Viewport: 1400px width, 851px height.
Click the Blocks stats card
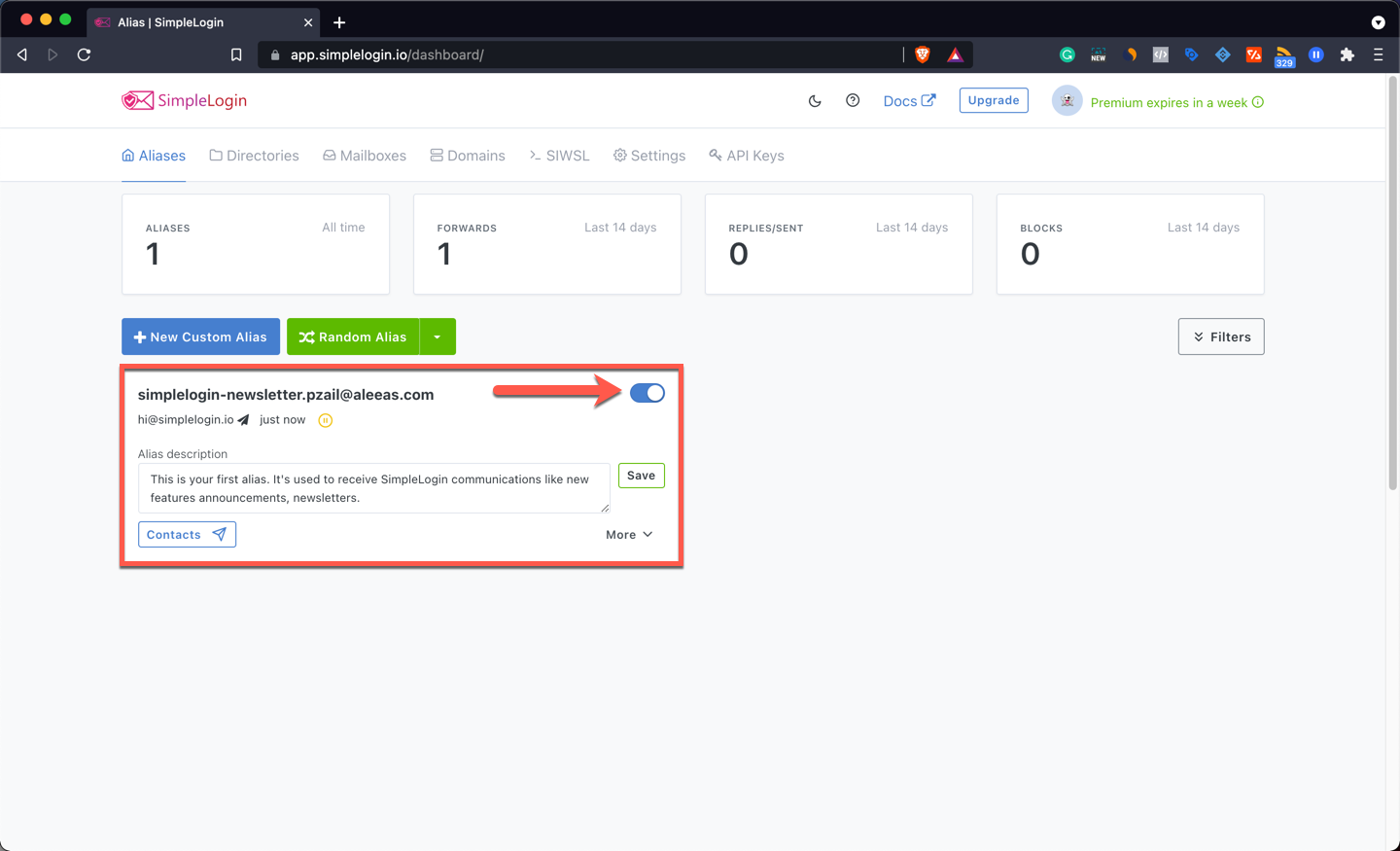point(1131,244)
